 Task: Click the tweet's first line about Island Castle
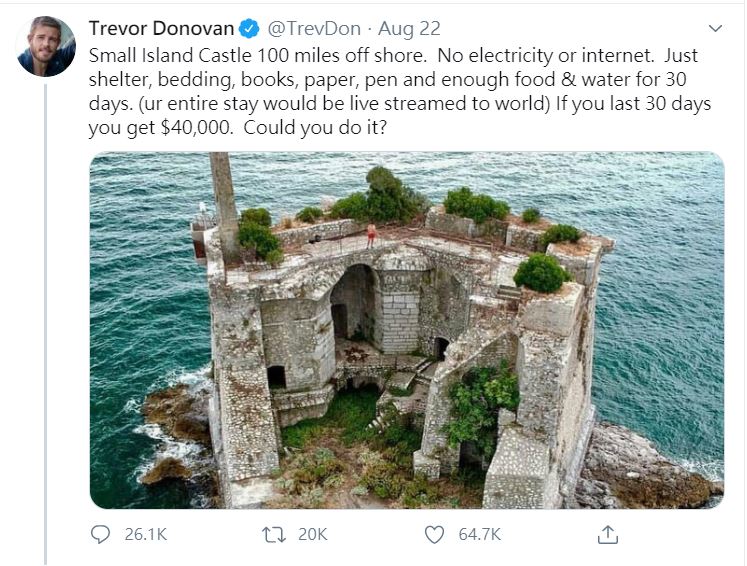pos(393,56)
